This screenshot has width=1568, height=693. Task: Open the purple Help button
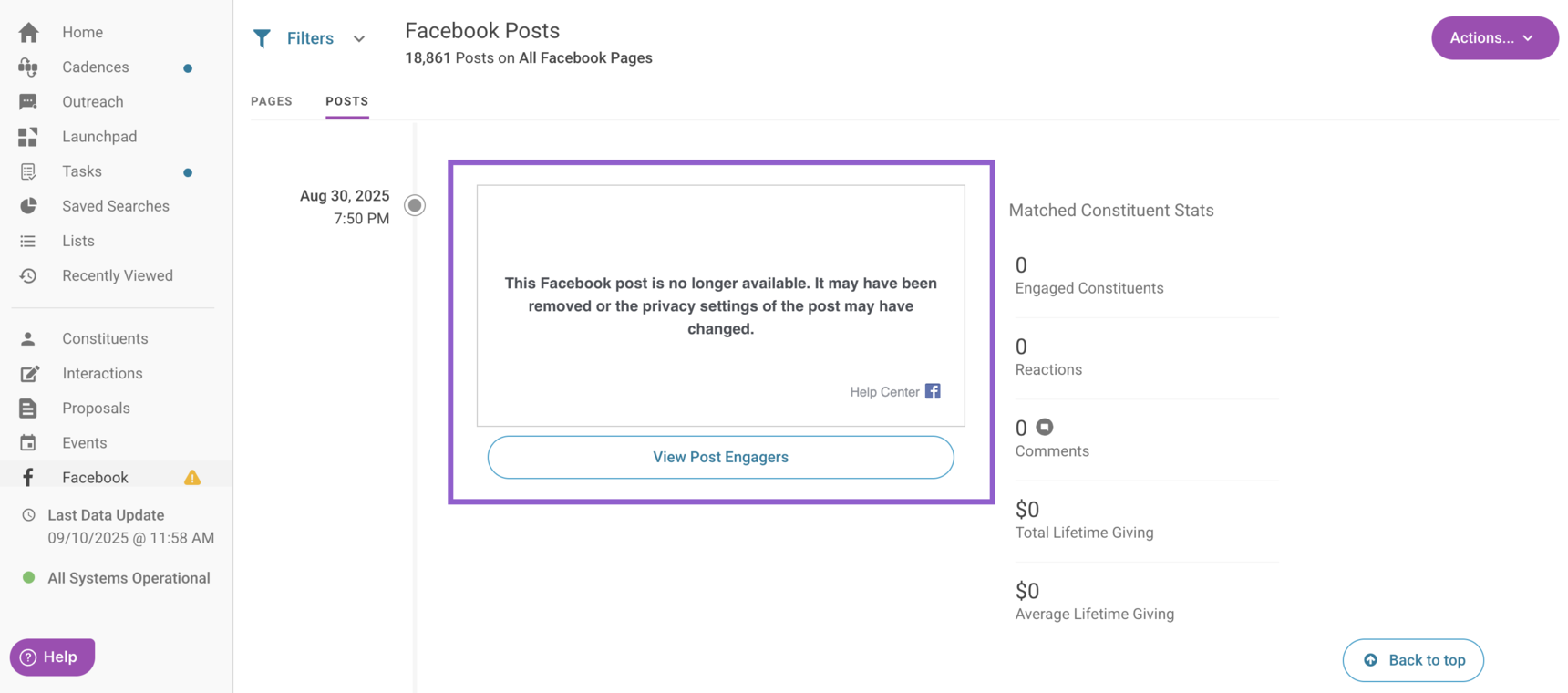pos(52,657)
